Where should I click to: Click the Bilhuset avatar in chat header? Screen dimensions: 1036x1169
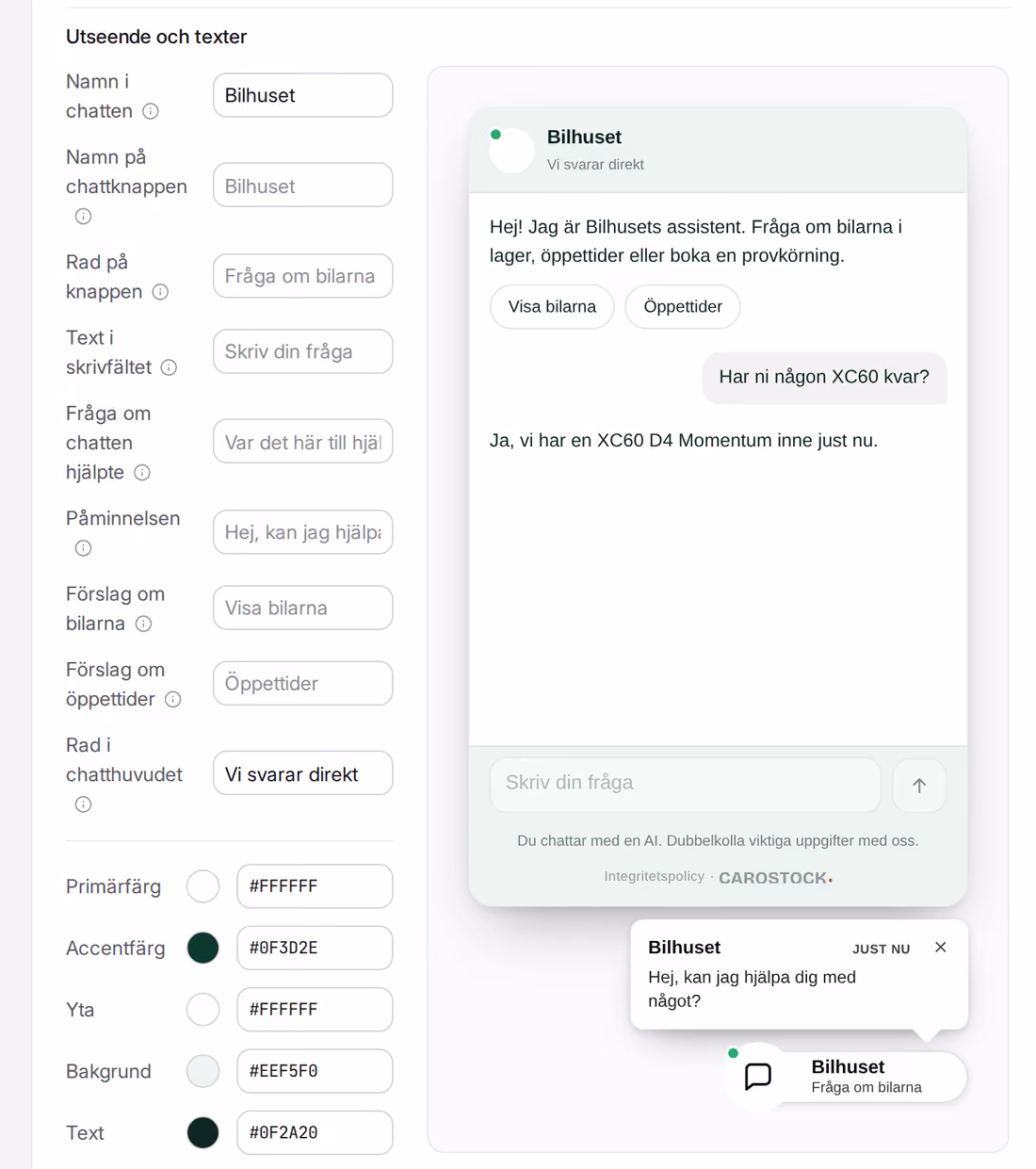(512, 150)
